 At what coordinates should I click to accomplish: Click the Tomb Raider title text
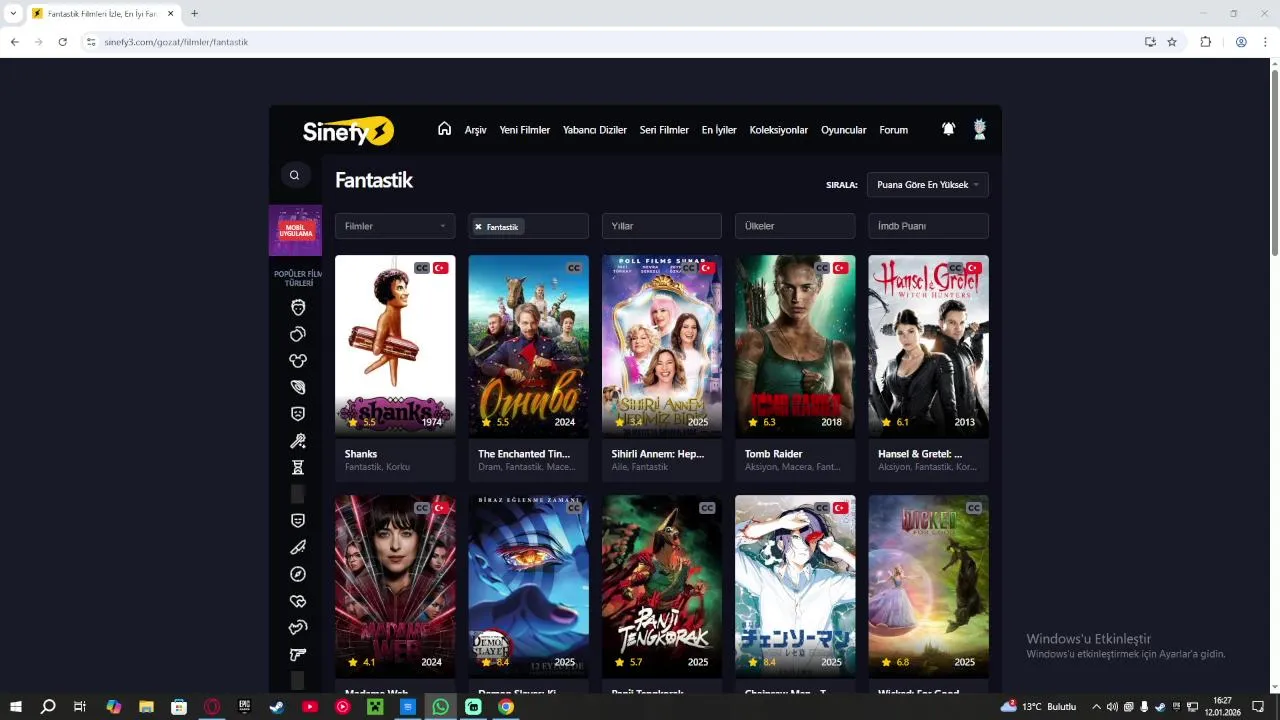point(774,454)
